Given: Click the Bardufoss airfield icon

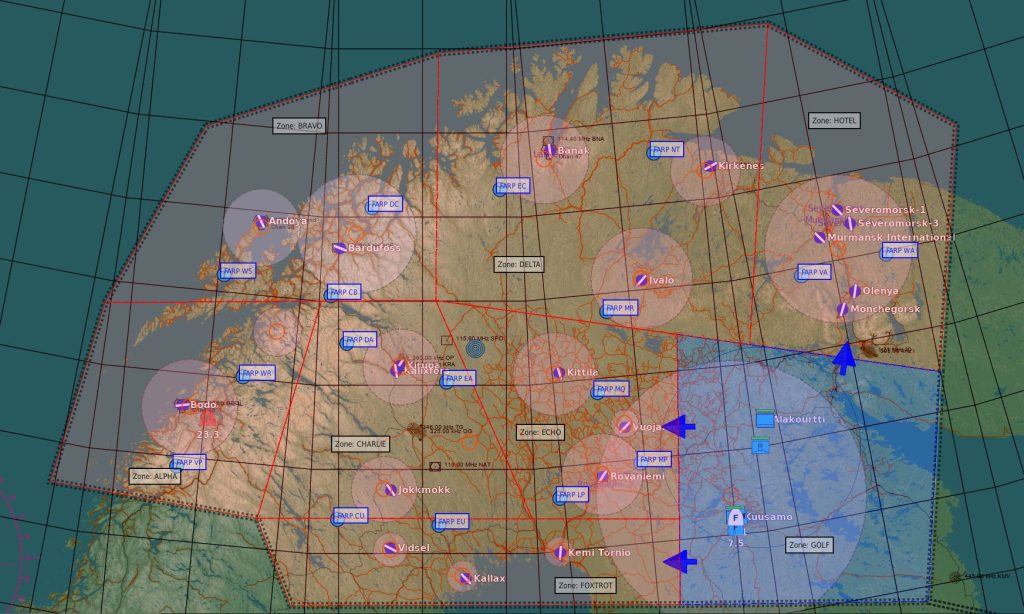Looking at the screenshot, I should [x=339, y=248].
